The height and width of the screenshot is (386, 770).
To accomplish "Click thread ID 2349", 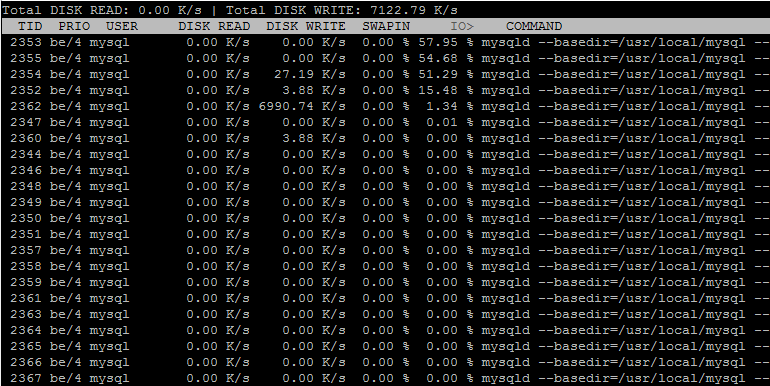I will pyautogui.click(x=26, y=202).
